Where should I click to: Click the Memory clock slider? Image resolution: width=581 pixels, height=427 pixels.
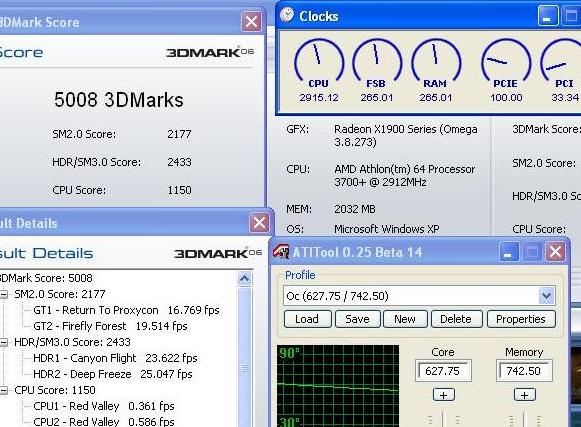(x=525, y=419)
